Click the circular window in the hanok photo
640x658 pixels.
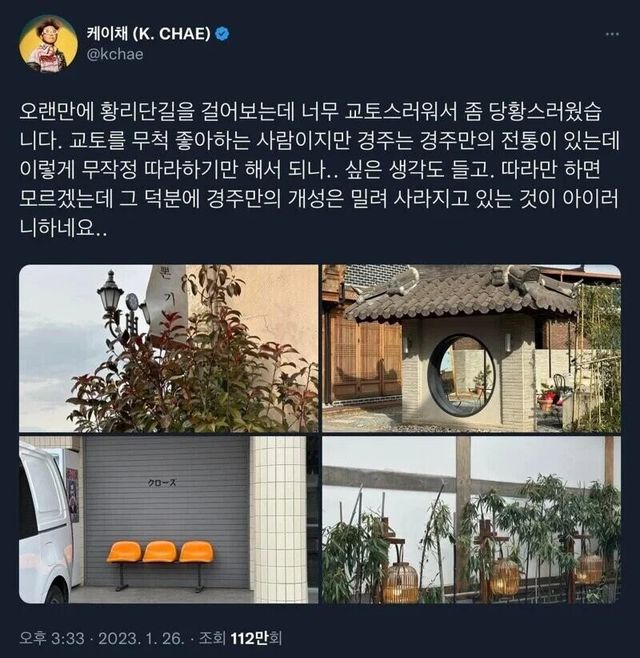tap(461, 375)
